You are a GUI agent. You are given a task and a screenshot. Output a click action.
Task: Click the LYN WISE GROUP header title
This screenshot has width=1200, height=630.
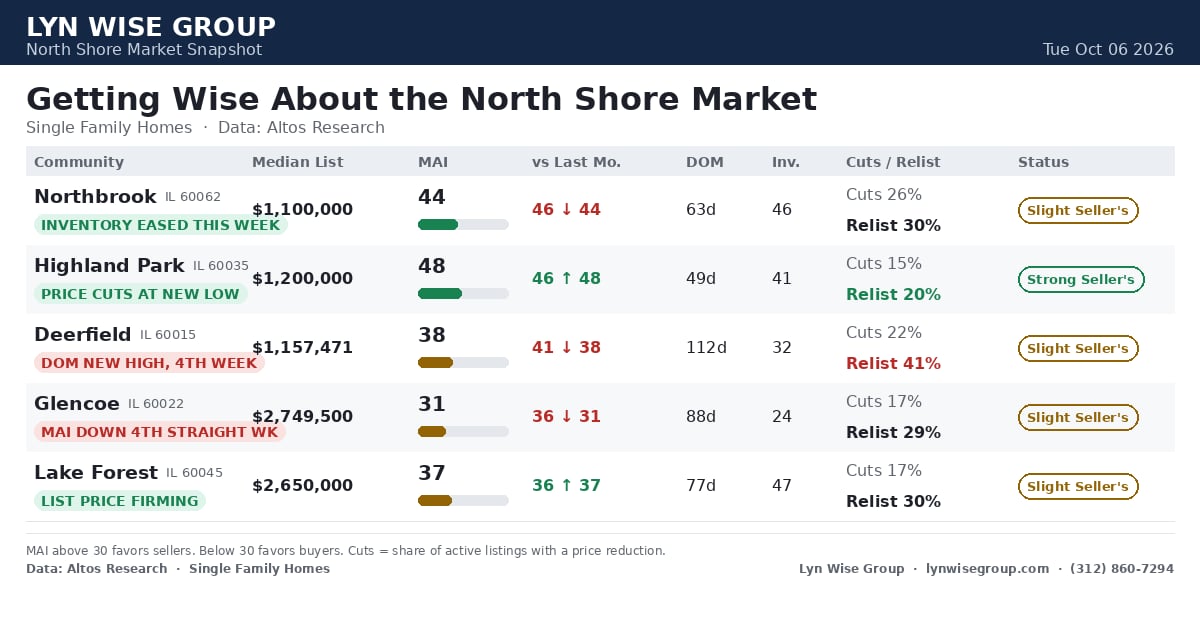(151, 27)
